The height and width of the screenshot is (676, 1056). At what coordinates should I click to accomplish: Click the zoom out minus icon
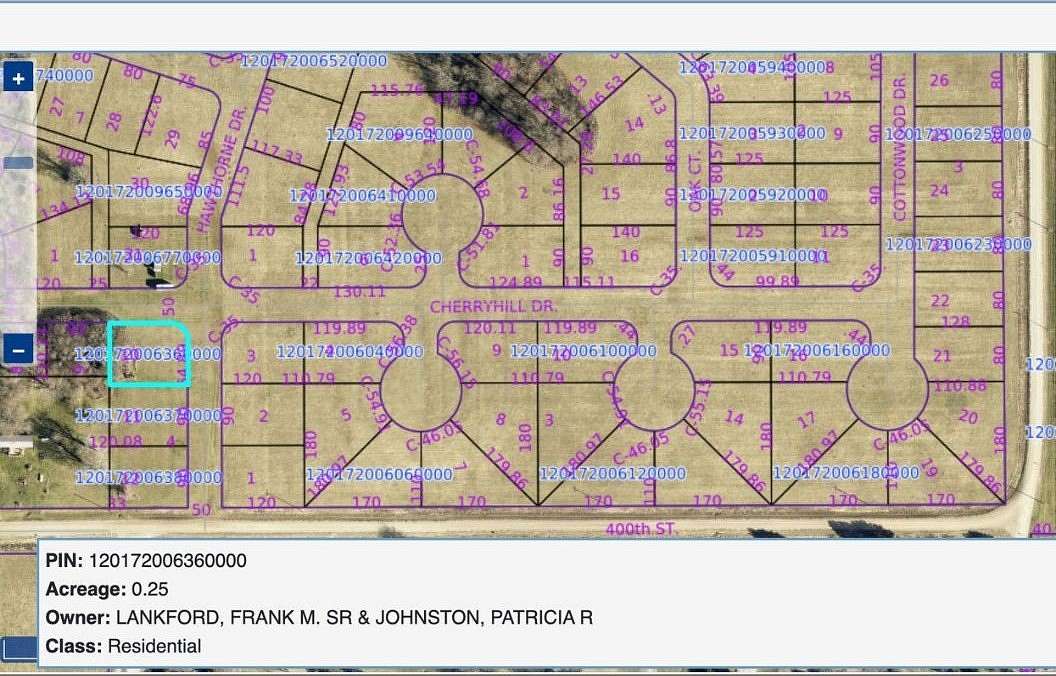pos(17,350)
